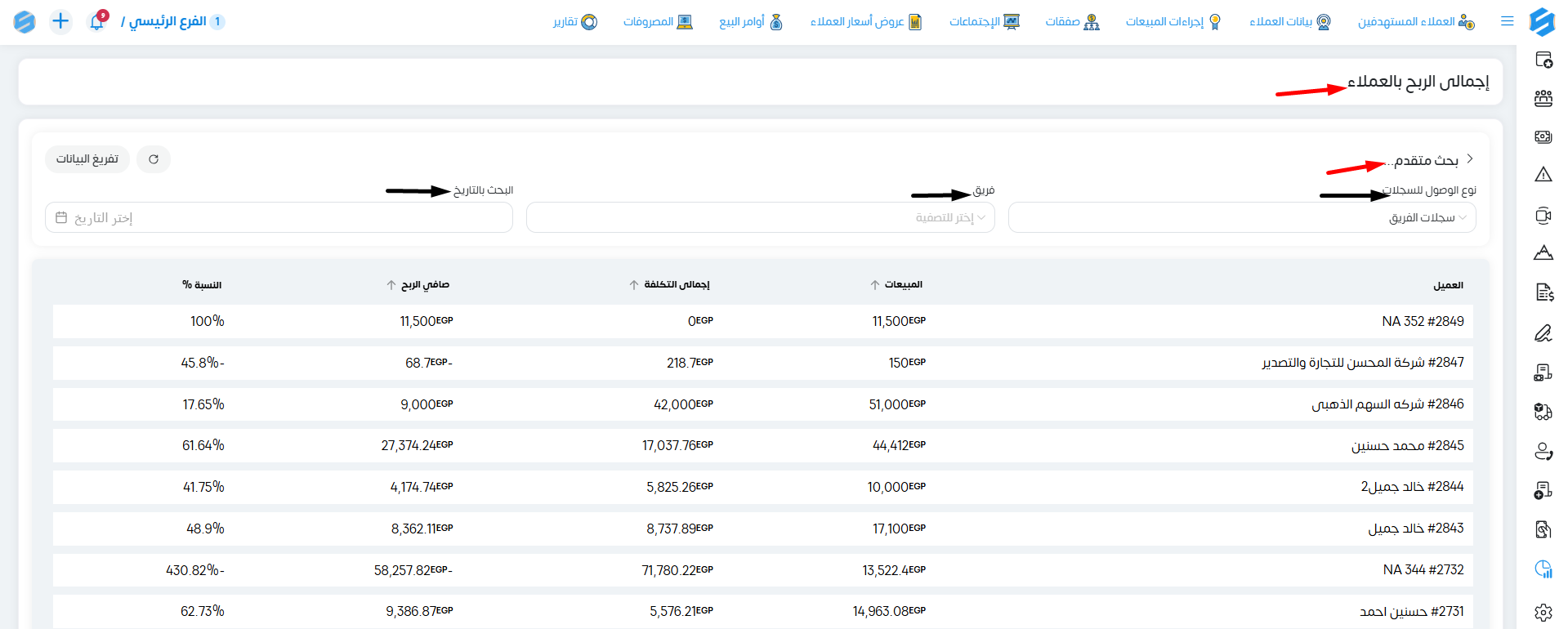Sort by صافى الربح column arrow

coord(391,285)
